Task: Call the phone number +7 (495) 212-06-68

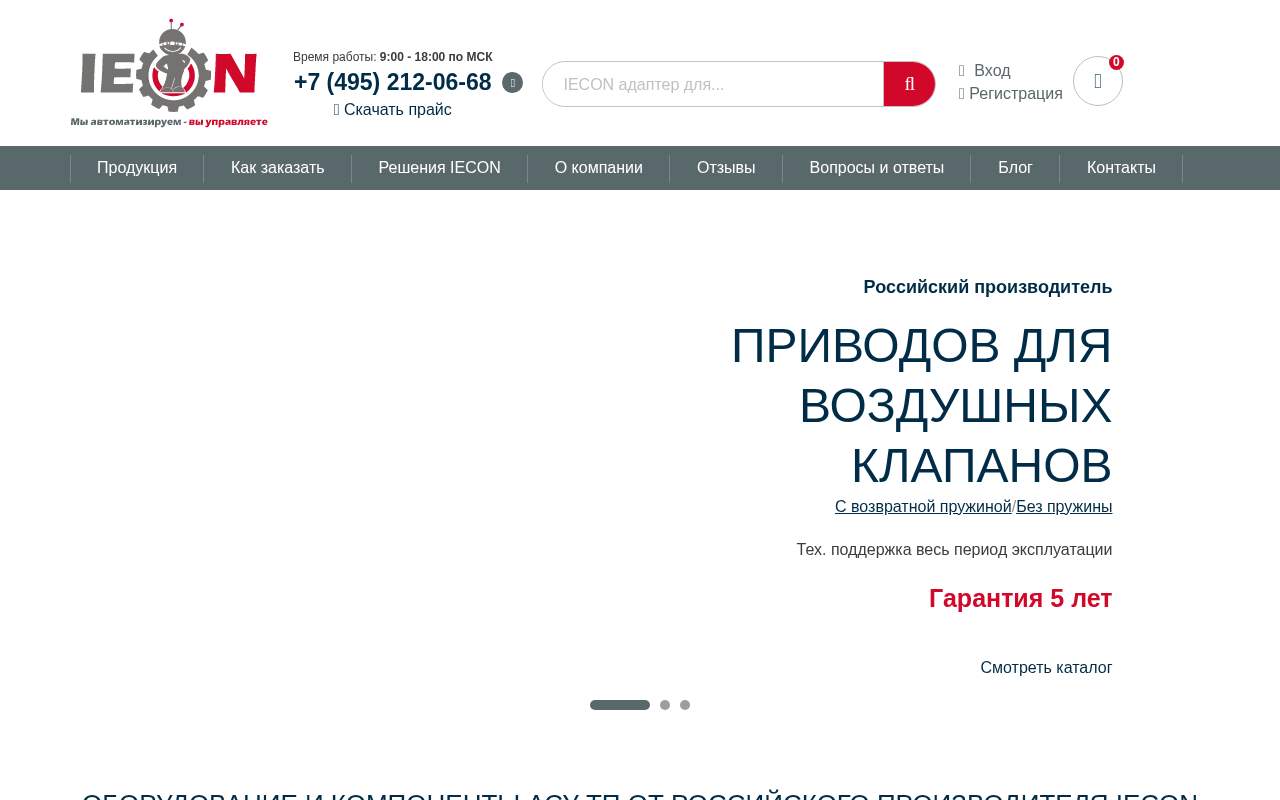Action: (x=393, y=82)
